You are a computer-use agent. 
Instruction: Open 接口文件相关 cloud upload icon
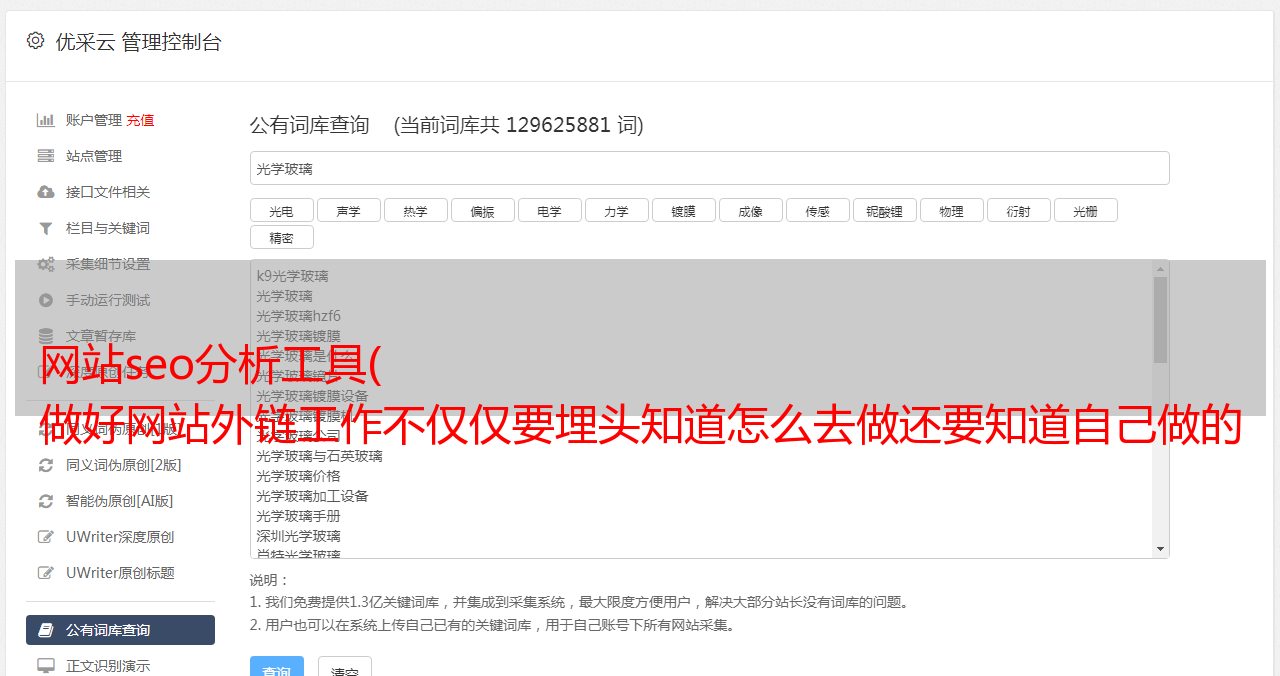point(46,192)
